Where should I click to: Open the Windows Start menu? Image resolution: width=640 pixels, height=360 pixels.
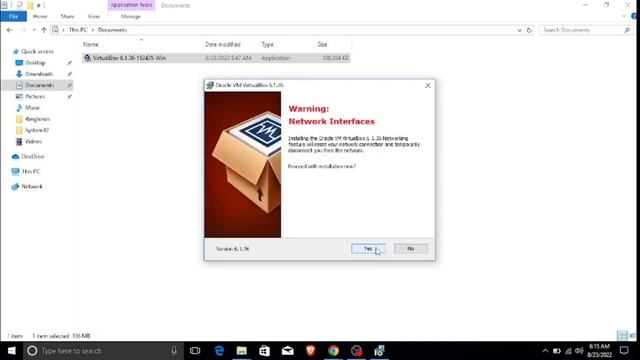point(11,351)
